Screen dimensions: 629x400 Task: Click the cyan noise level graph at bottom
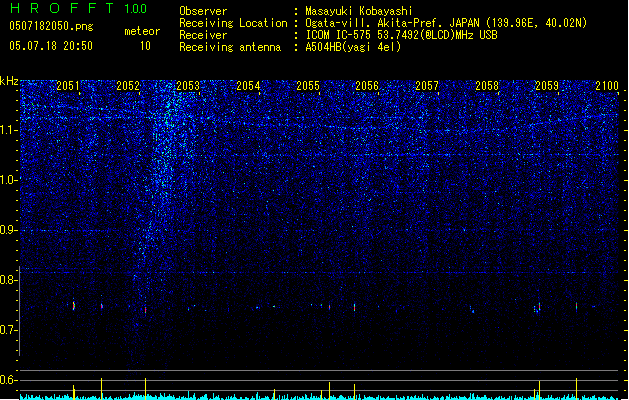click(319, 397)
